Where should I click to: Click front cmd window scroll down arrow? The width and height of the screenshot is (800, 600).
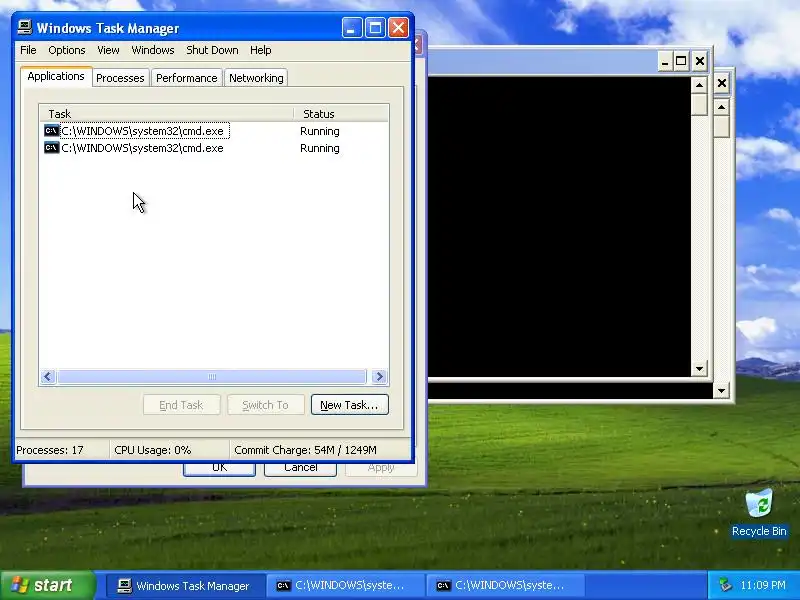click(x=699, y=368)
